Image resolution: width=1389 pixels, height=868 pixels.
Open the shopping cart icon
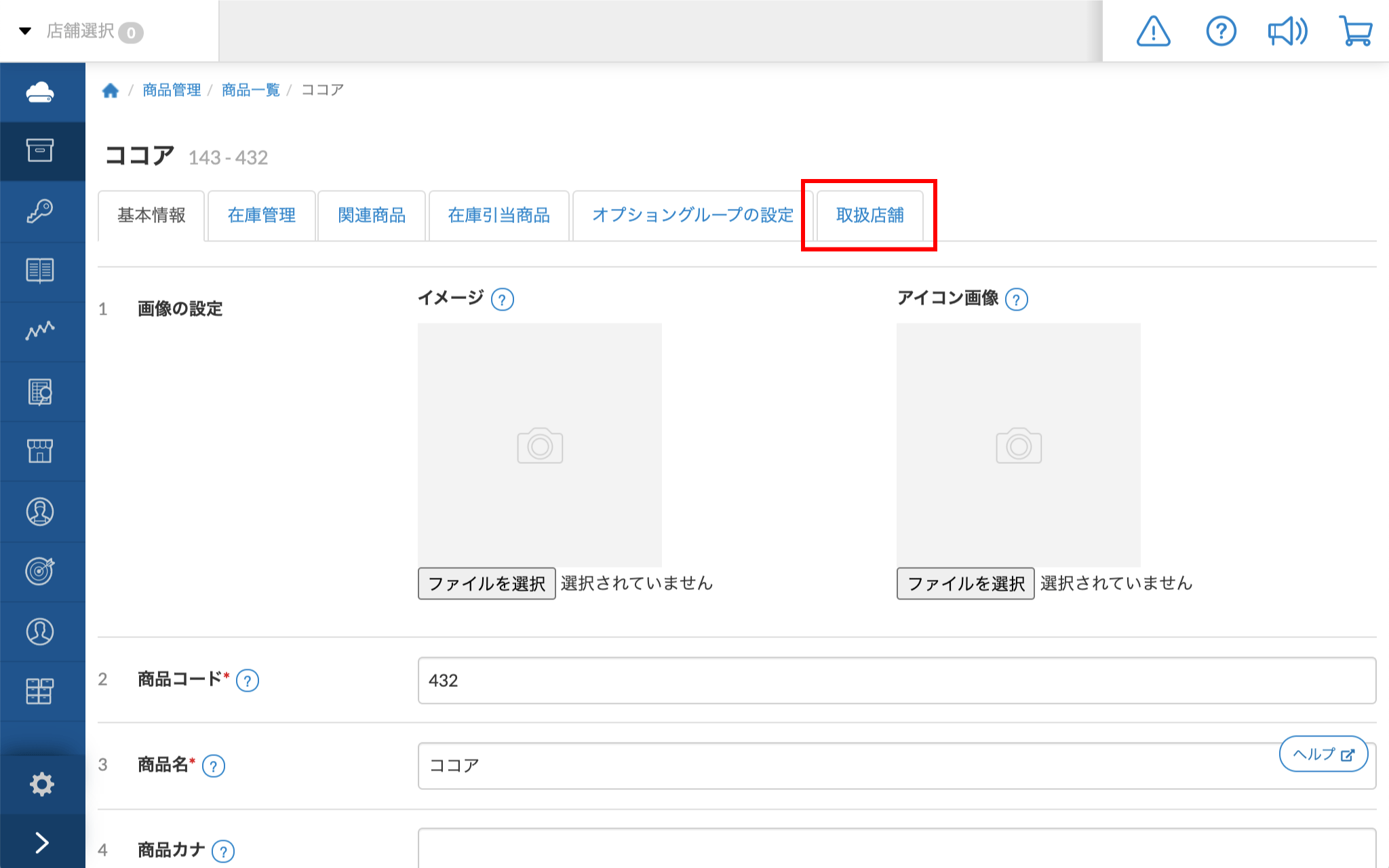point(1356,31)
